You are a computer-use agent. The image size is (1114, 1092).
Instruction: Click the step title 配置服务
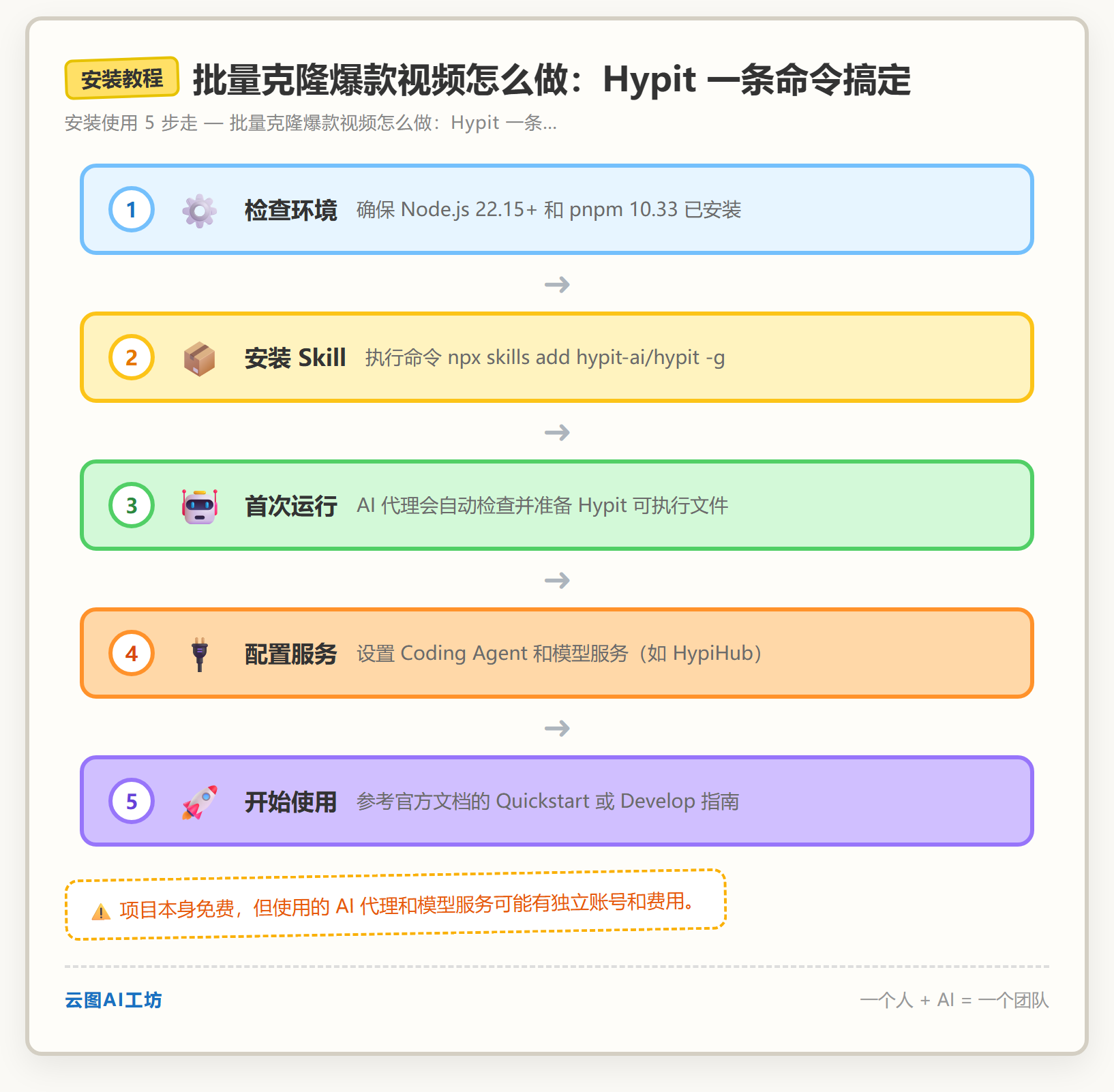coord(291,654)
